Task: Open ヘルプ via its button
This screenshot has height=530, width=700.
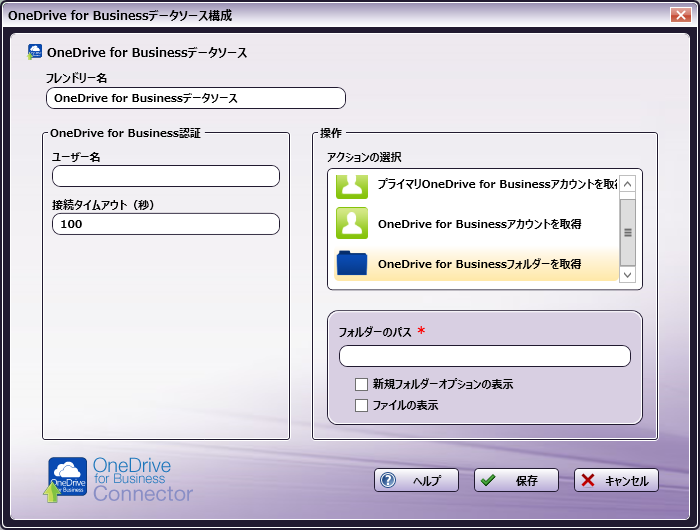Action: click(416, 480)
